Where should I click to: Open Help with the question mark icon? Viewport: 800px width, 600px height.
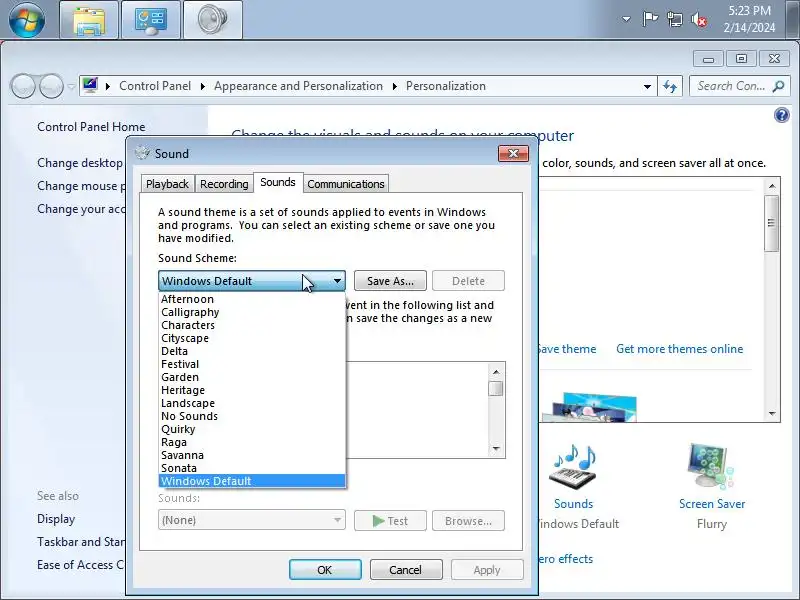pyautogui.click(x=781, y=115)
